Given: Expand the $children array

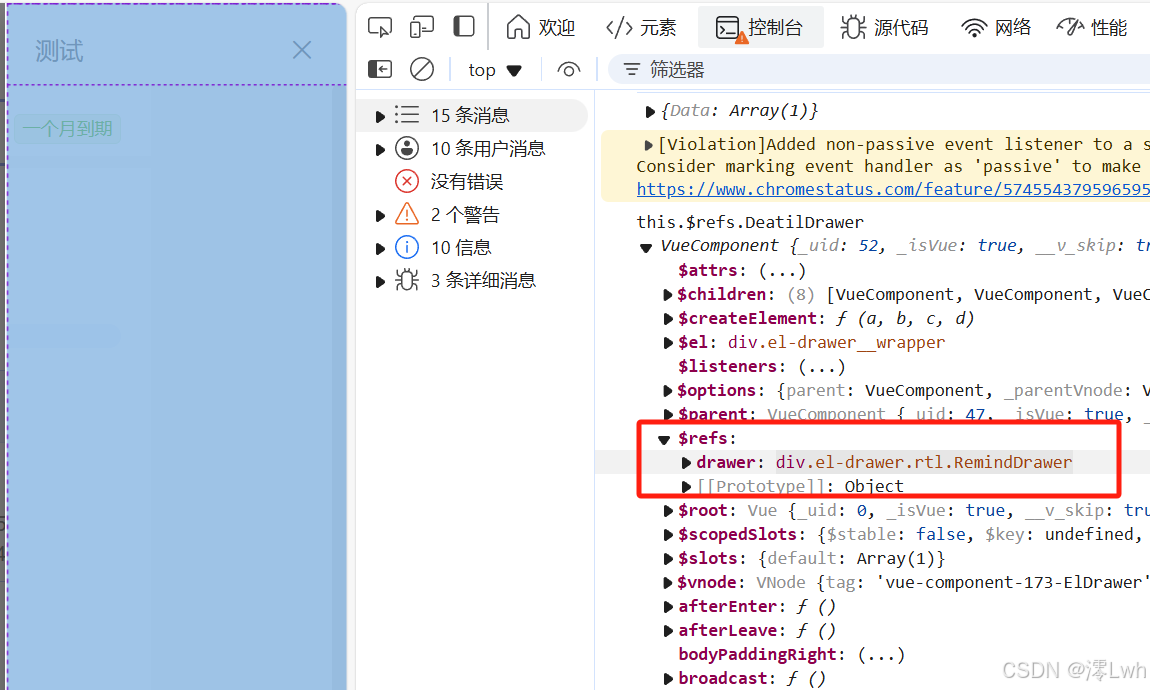Looking at the screenshot, I should point(669,294).
